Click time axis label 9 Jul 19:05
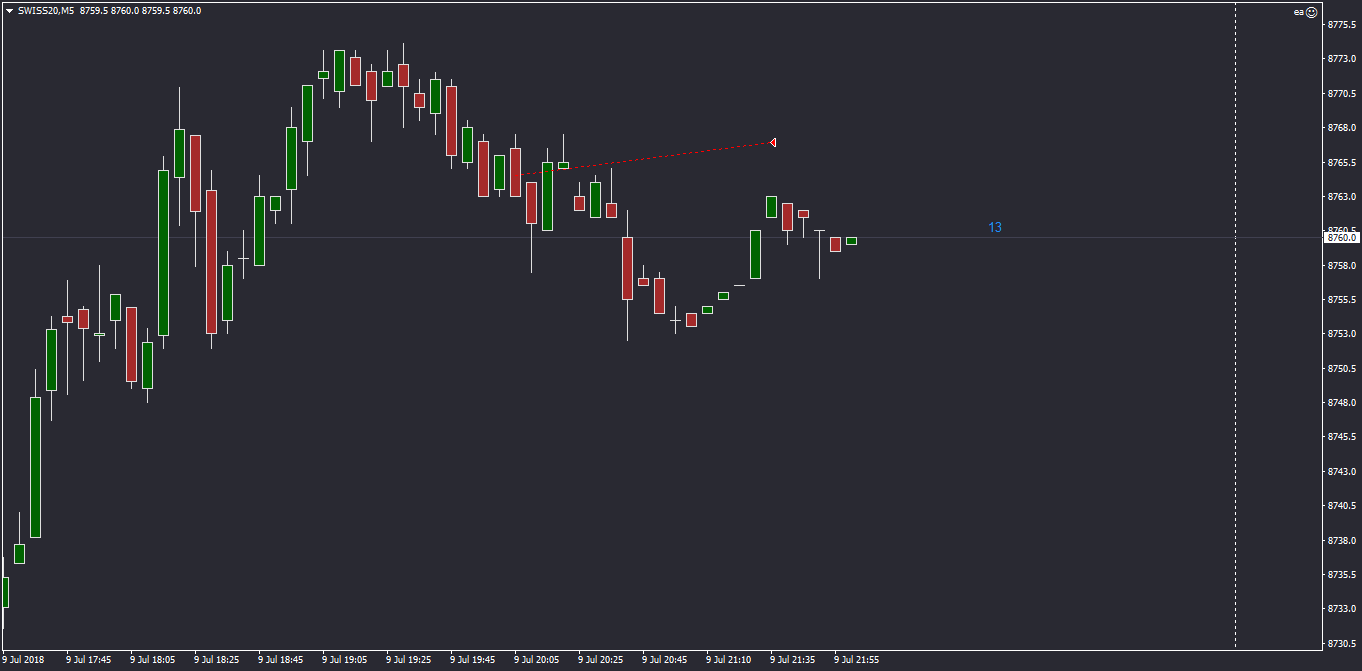The width and height of the screenshot is (1362, 671). tap(345, 660)
